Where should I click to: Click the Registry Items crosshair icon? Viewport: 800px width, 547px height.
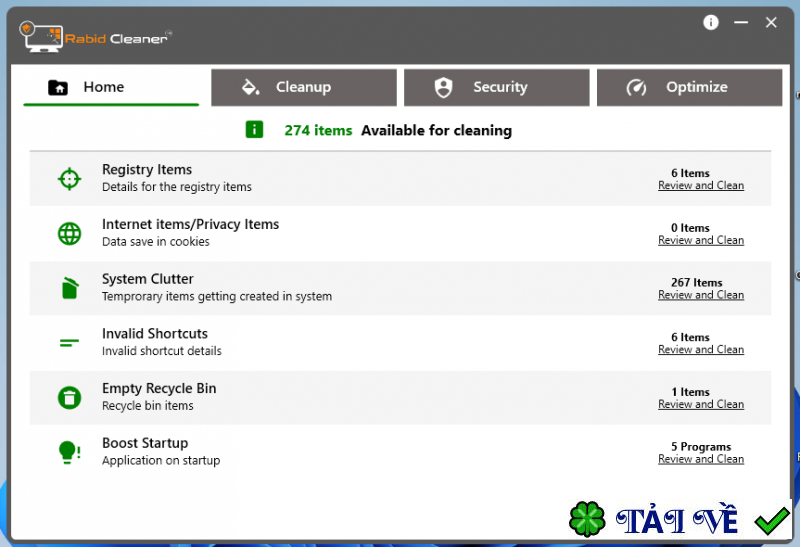click(69, 178)
